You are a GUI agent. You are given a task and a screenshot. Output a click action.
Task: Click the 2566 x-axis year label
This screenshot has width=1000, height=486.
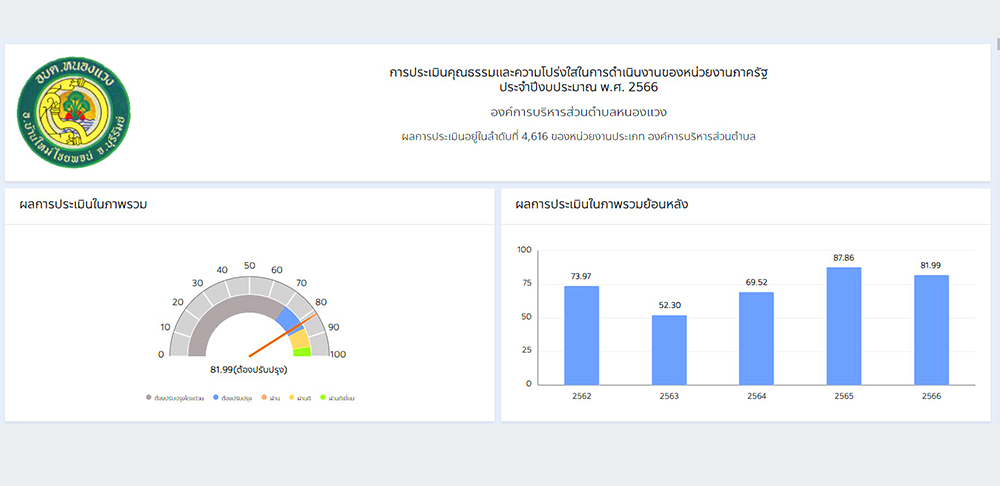point(931,396)
